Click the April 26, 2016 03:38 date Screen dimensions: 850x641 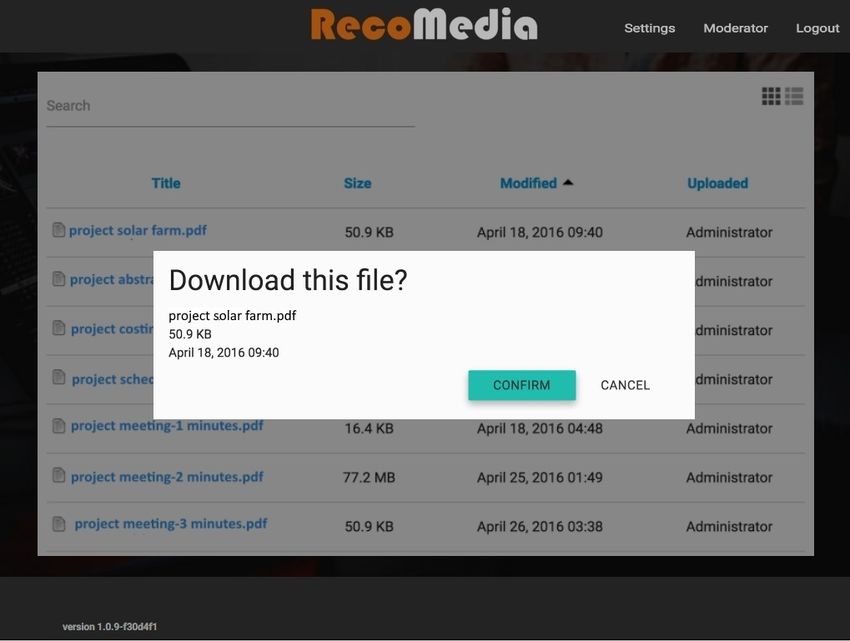coord(540,526)
